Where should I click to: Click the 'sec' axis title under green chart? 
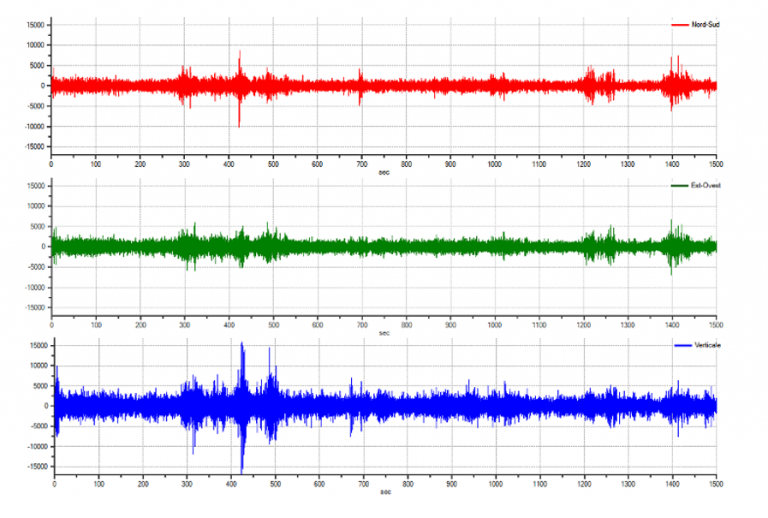coord(384,332)
